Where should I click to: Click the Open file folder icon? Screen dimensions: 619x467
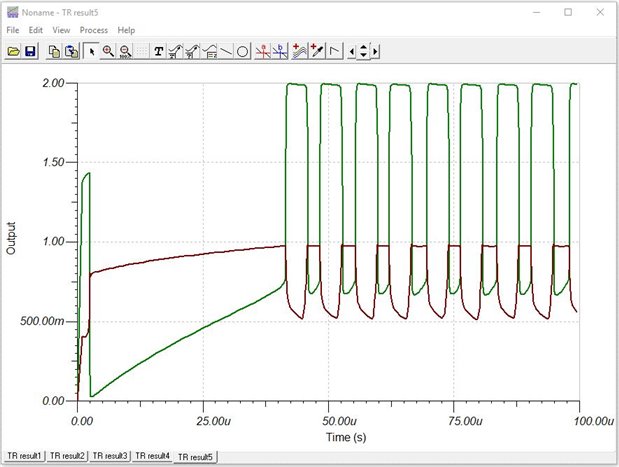(x=13, y=51)
